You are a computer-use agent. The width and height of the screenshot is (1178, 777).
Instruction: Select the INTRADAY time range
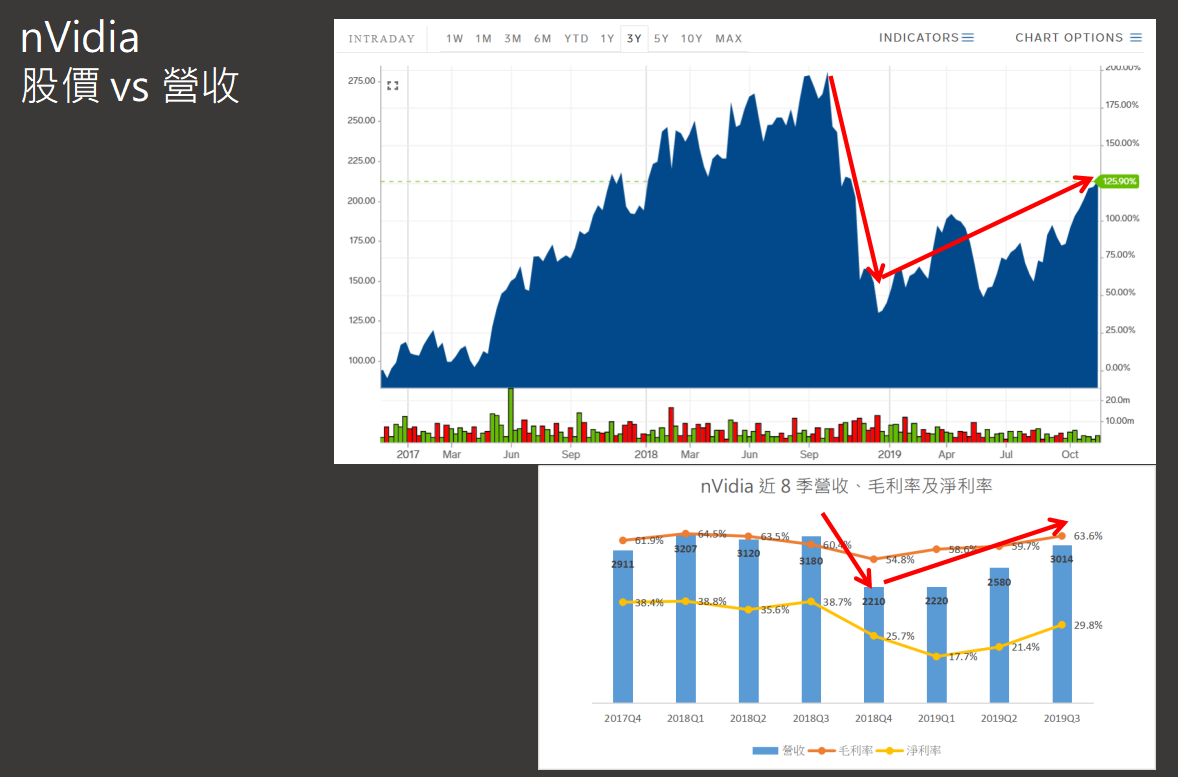coord(382,38)
